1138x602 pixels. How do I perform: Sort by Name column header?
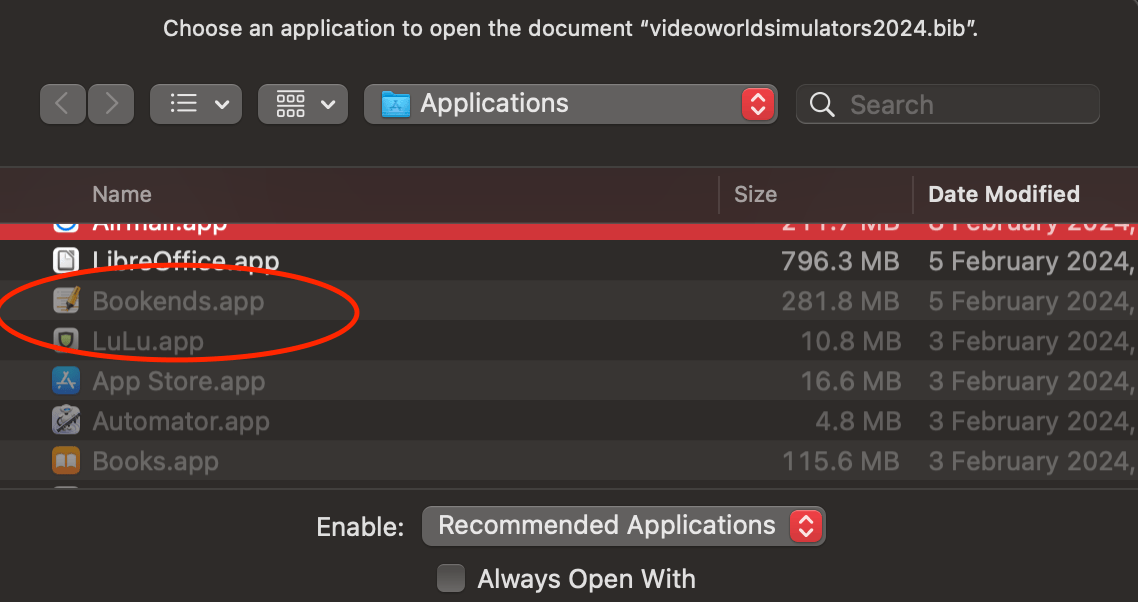pos(122,194)
